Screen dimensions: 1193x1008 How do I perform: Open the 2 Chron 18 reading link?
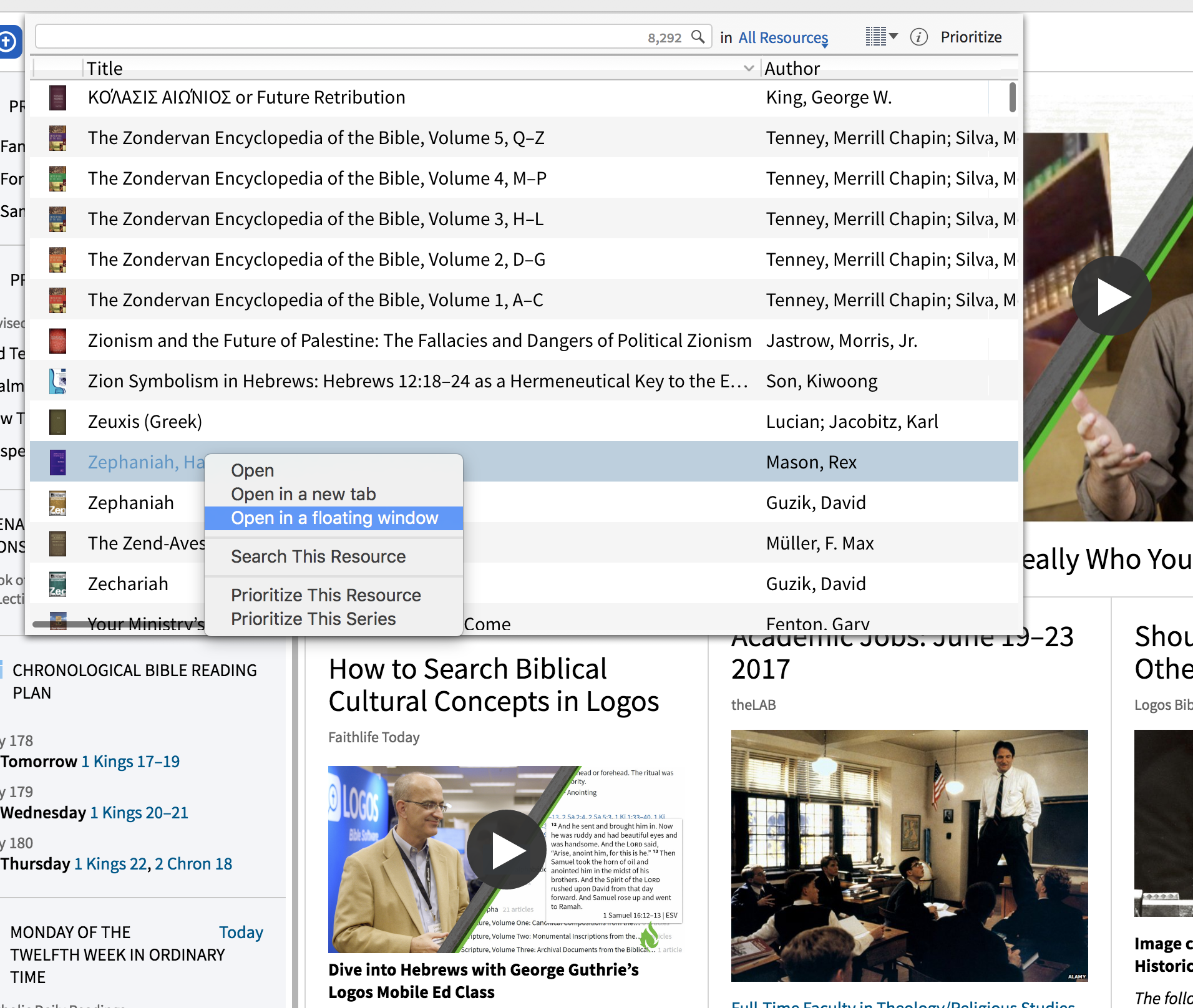[193, 864]
